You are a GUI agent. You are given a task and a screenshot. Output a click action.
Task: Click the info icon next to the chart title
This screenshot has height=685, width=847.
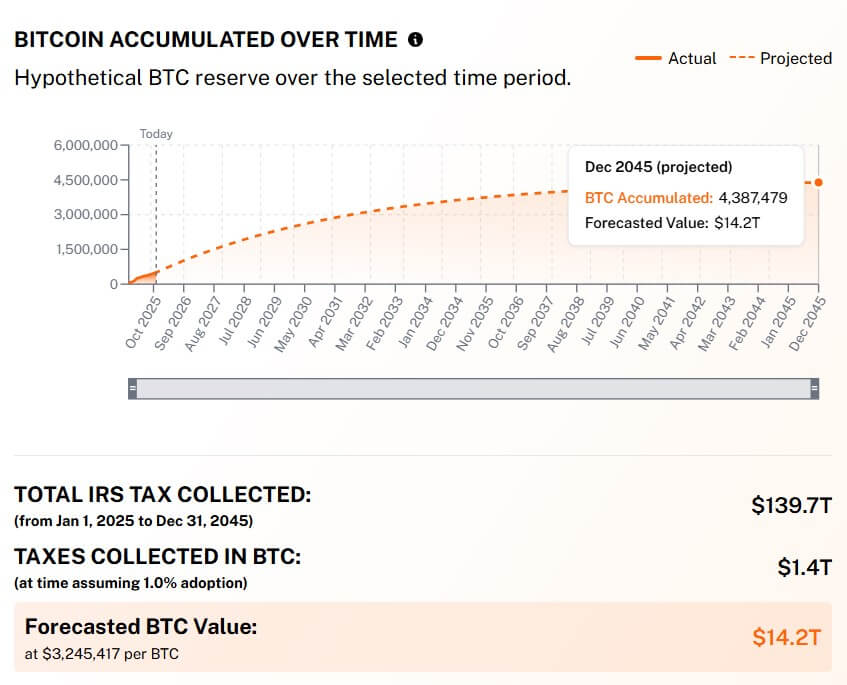click(416, 40)
